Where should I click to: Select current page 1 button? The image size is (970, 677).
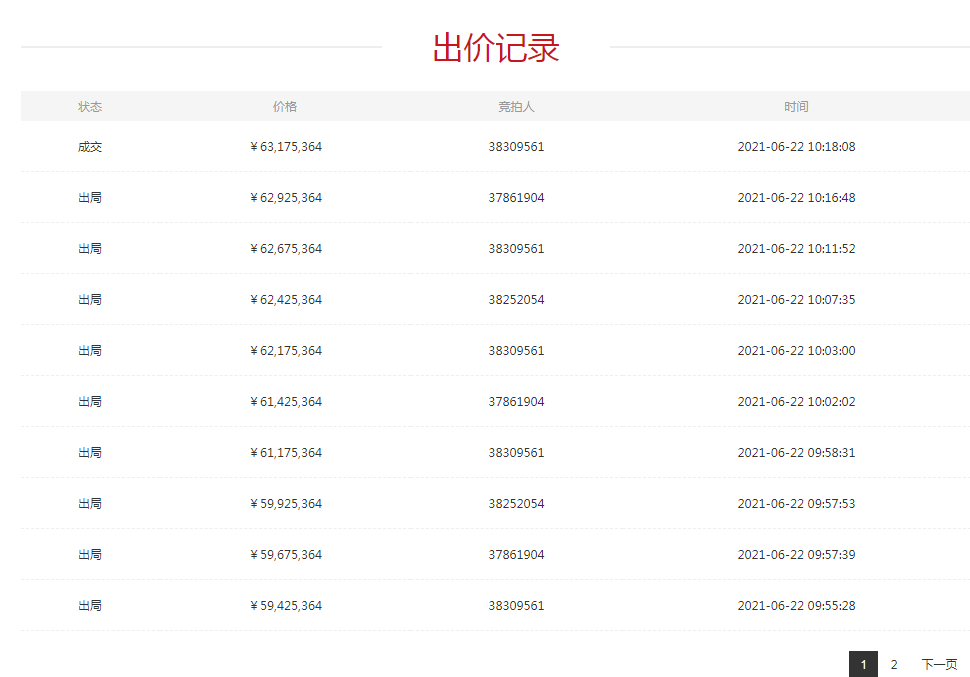pyautogui.click(x=863, y=665)
